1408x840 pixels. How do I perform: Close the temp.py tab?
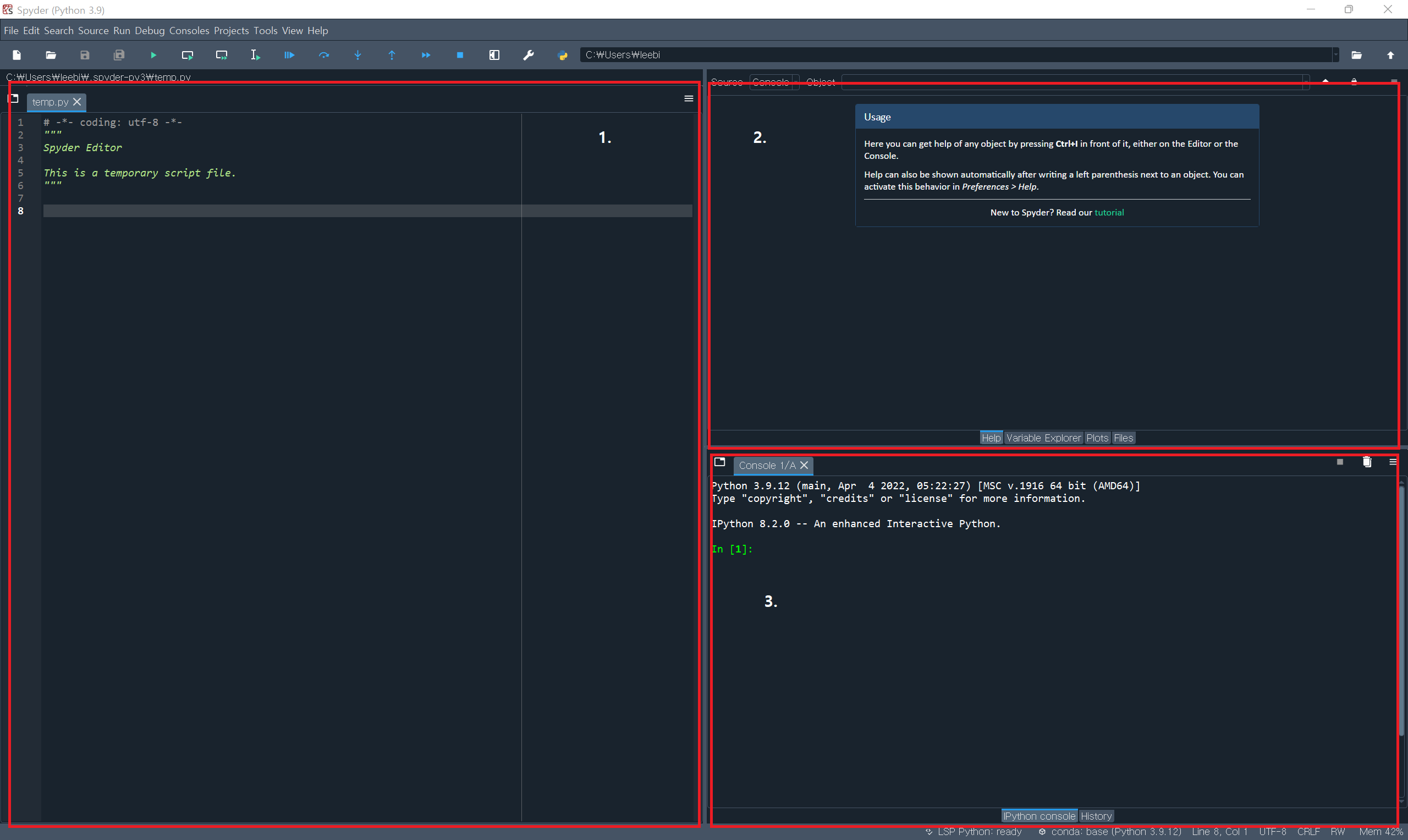[x=77, y=102]
